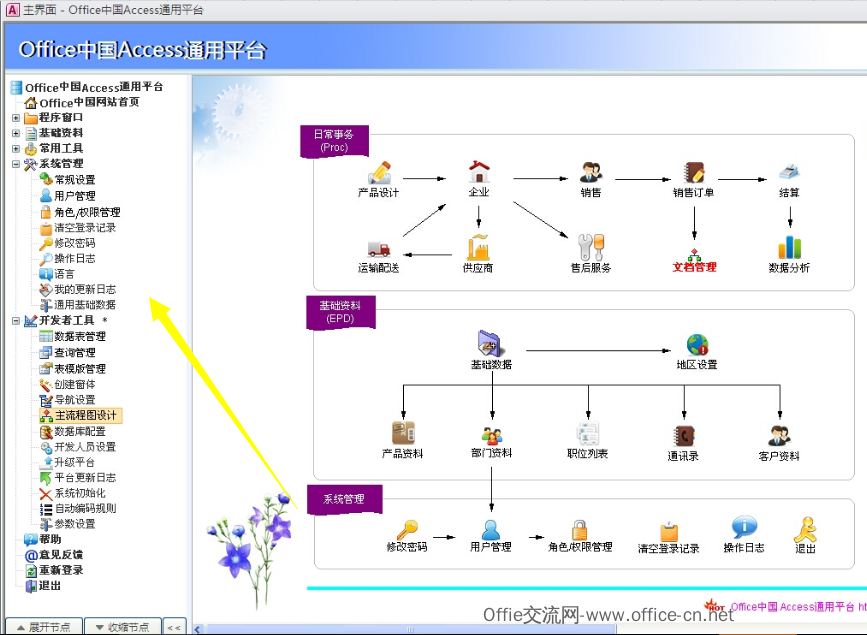Open 清空登录记录 clipboard in flowchart

[x=669, y=532]
